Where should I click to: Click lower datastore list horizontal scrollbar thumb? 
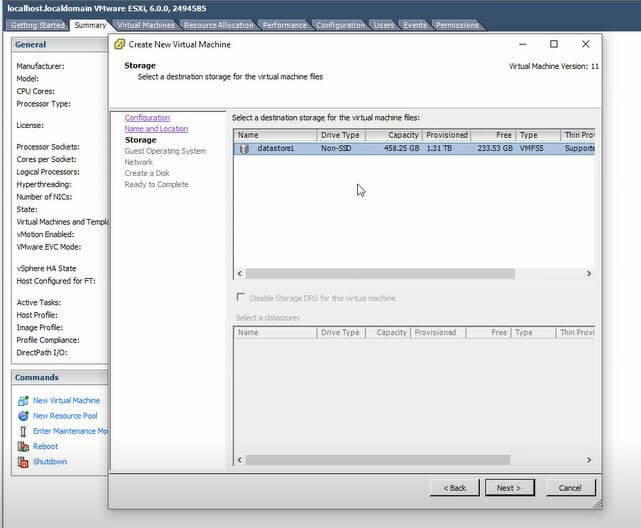coord(378,460)
